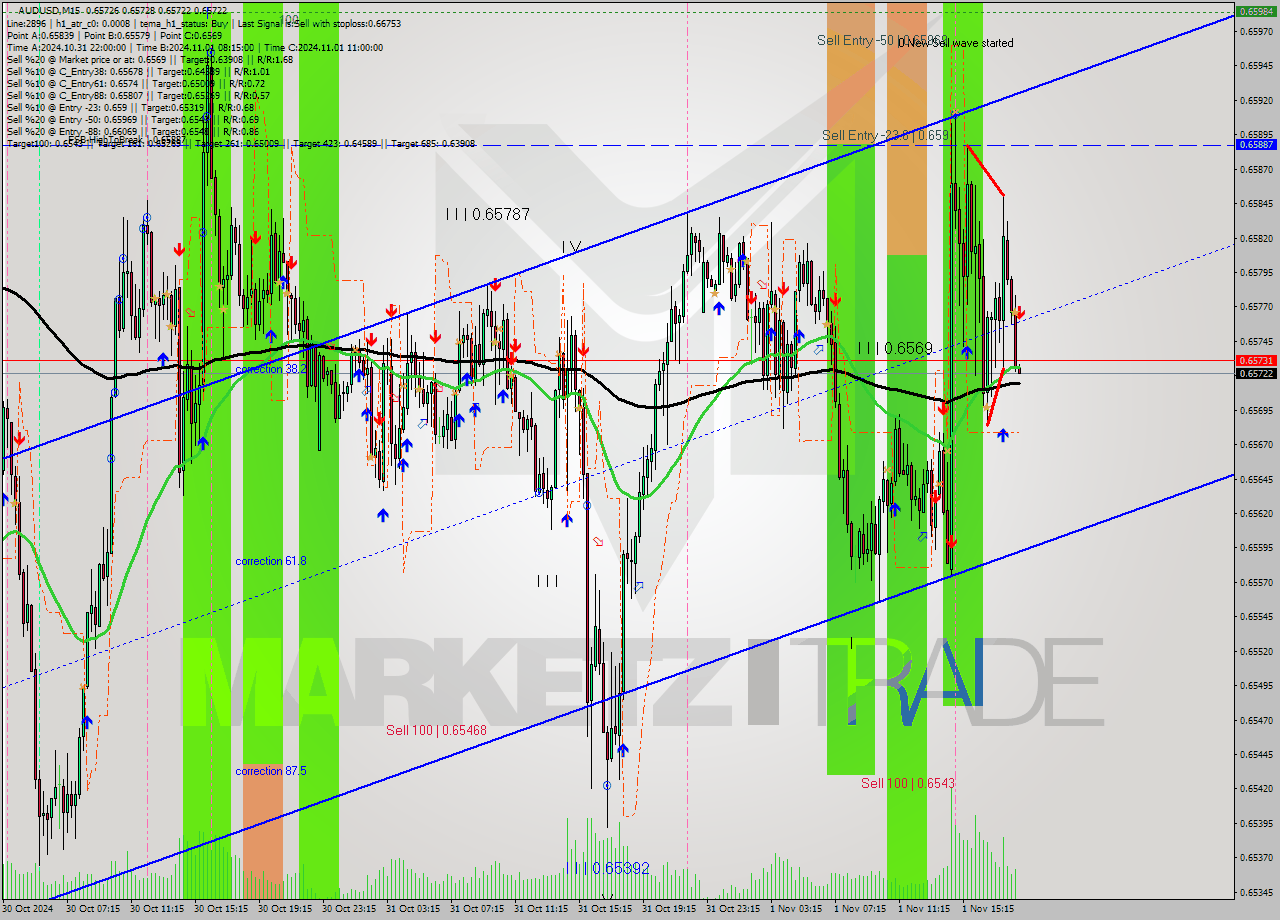Click the red 0.65731 price tag
The image size is (1280, 920).
[x=1256, y=360]
